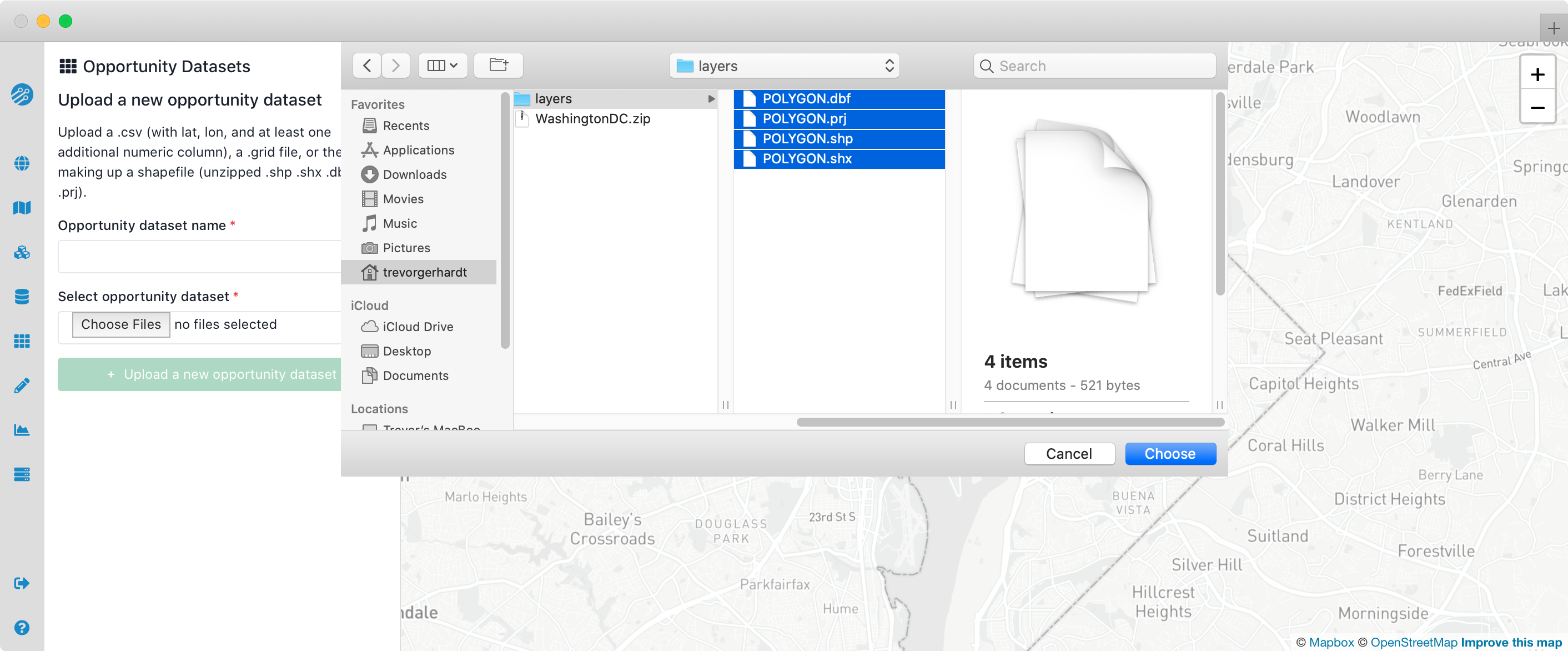
Task: Zoom in on the map
Action: [x=1538, y=74]
